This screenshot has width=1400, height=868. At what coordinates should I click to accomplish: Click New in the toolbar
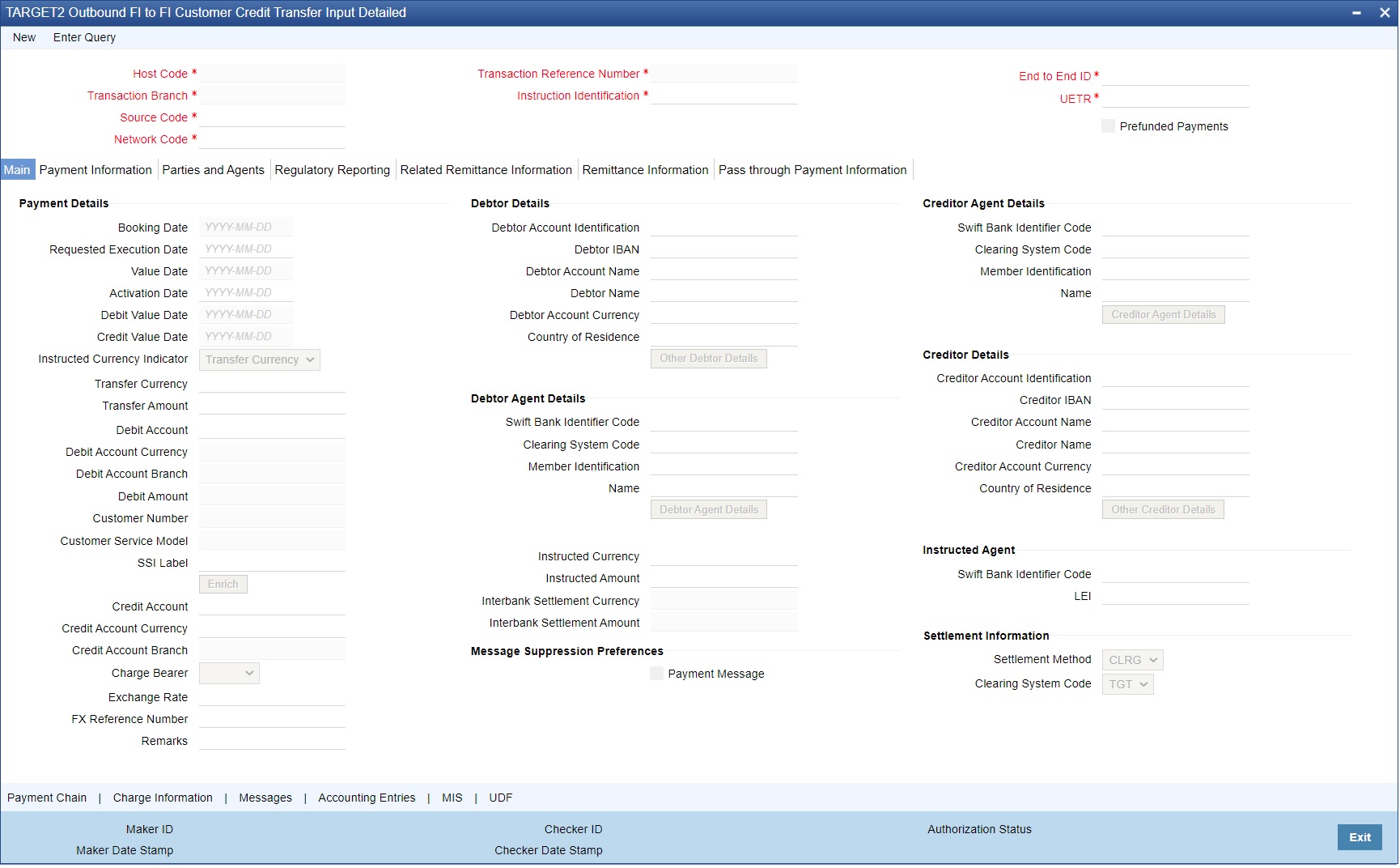pos(24,37)
